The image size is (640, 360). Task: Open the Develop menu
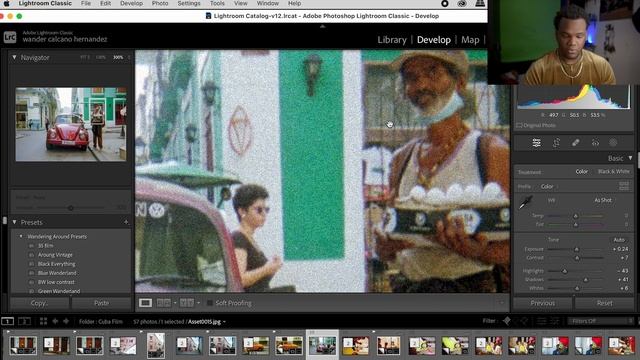[x=131, y=3]
